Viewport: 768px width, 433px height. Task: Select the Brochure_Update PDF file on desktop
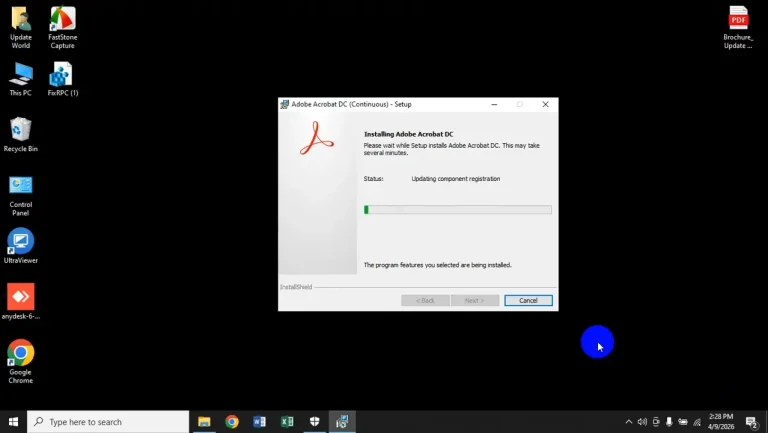[x=738, y=27]
